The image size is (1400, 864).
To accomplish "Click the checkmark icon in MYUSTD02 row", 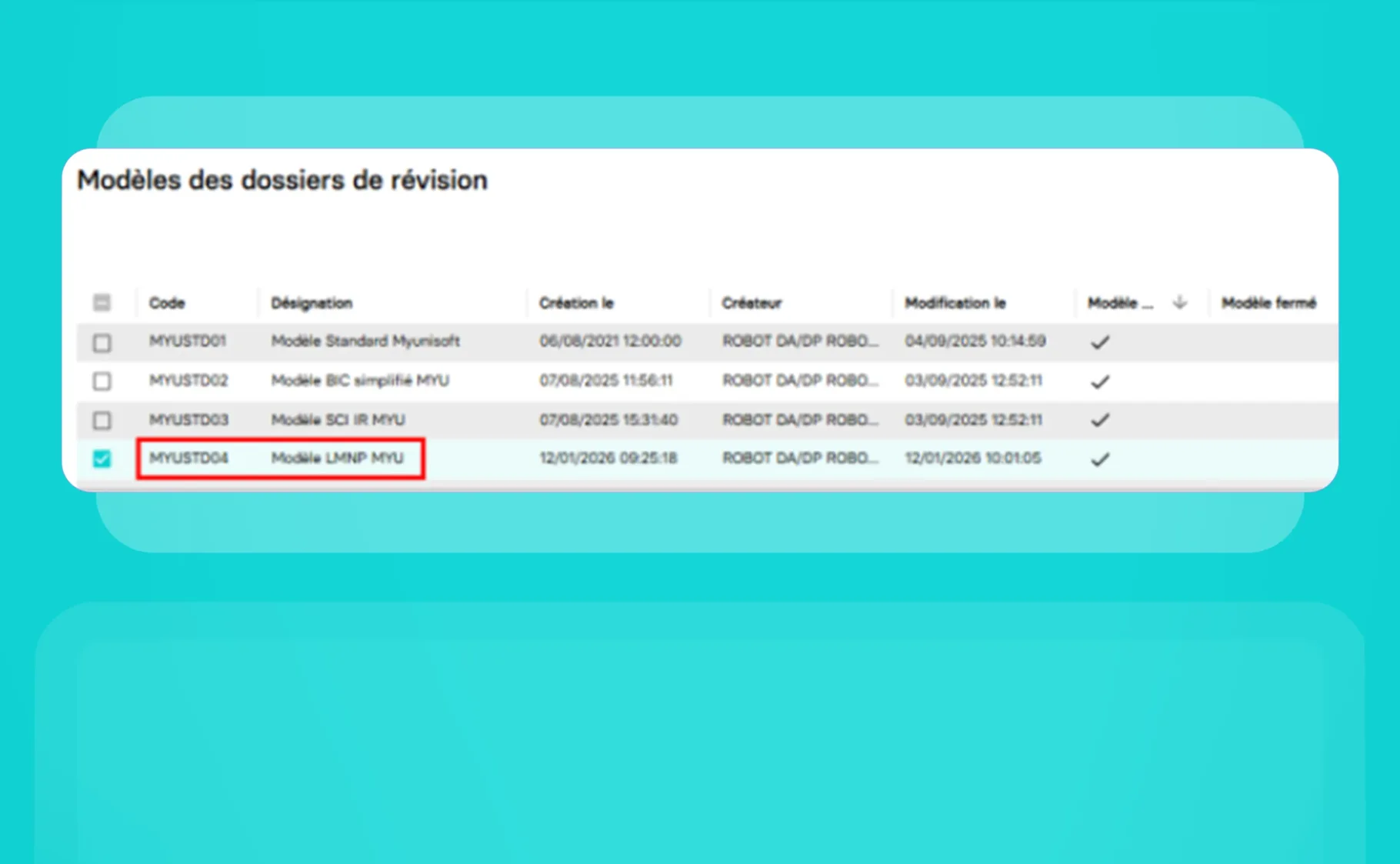I will coord(1100,382).
